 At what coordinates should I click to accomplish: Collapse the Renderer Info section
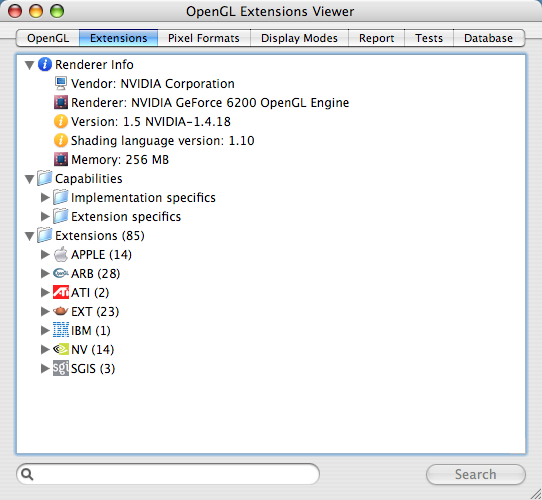click(x=29, y=65)
